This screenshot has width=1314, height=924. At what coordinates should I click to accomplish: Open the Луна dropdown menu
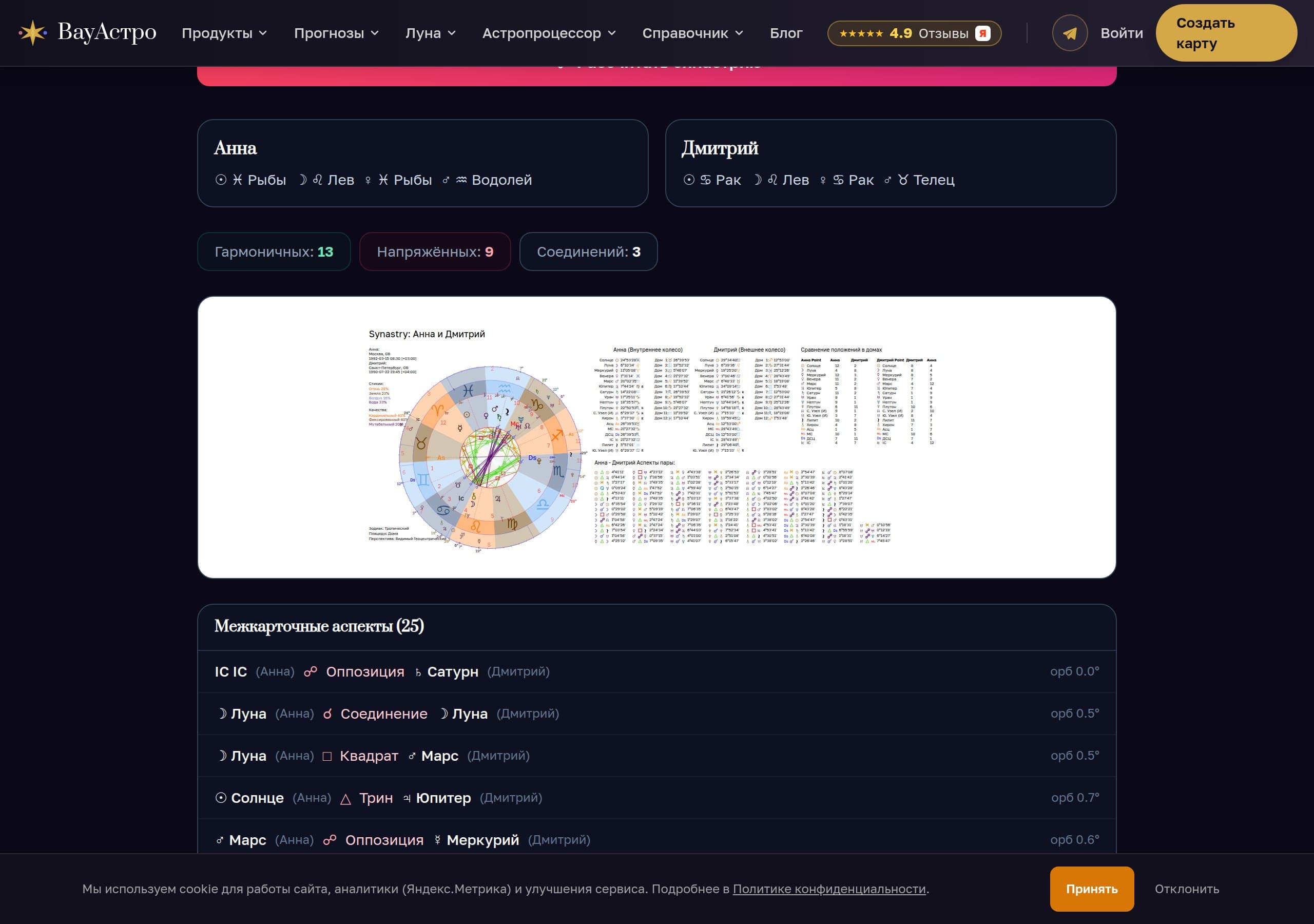pyautogui.click(x=431, y=33)
